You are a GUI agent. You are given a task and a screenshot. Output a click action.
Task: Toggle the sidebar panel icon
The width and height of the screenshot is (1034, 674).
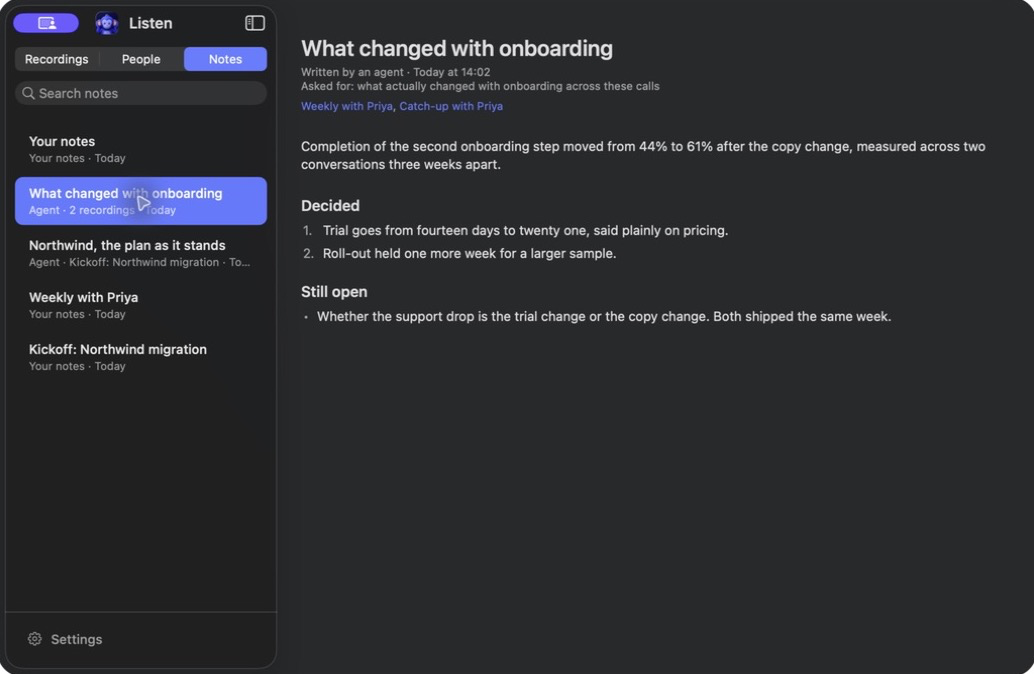tap(255, 23)
